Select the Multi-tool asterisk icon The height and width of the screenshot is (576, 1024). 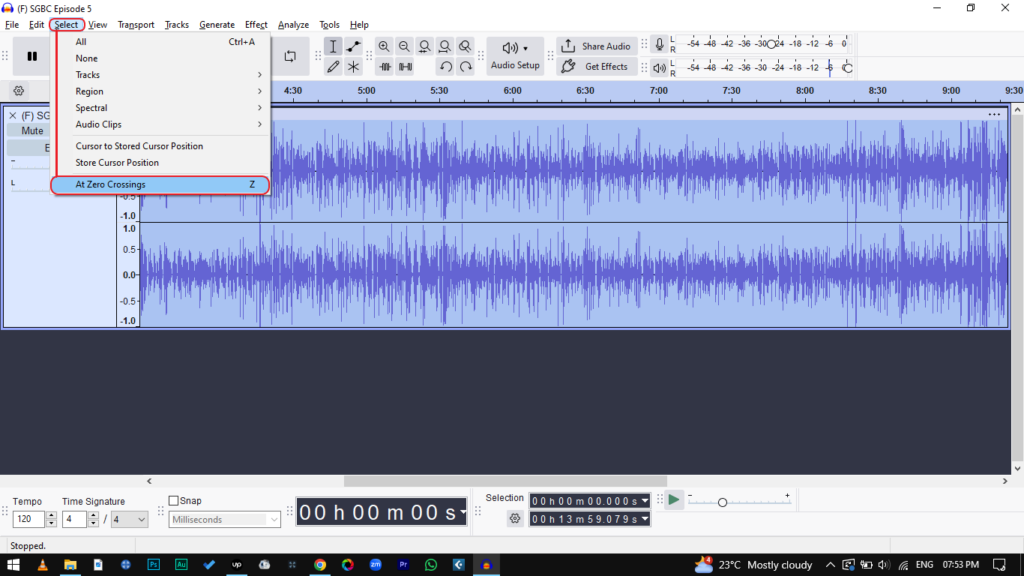click(x=353, y=67)
